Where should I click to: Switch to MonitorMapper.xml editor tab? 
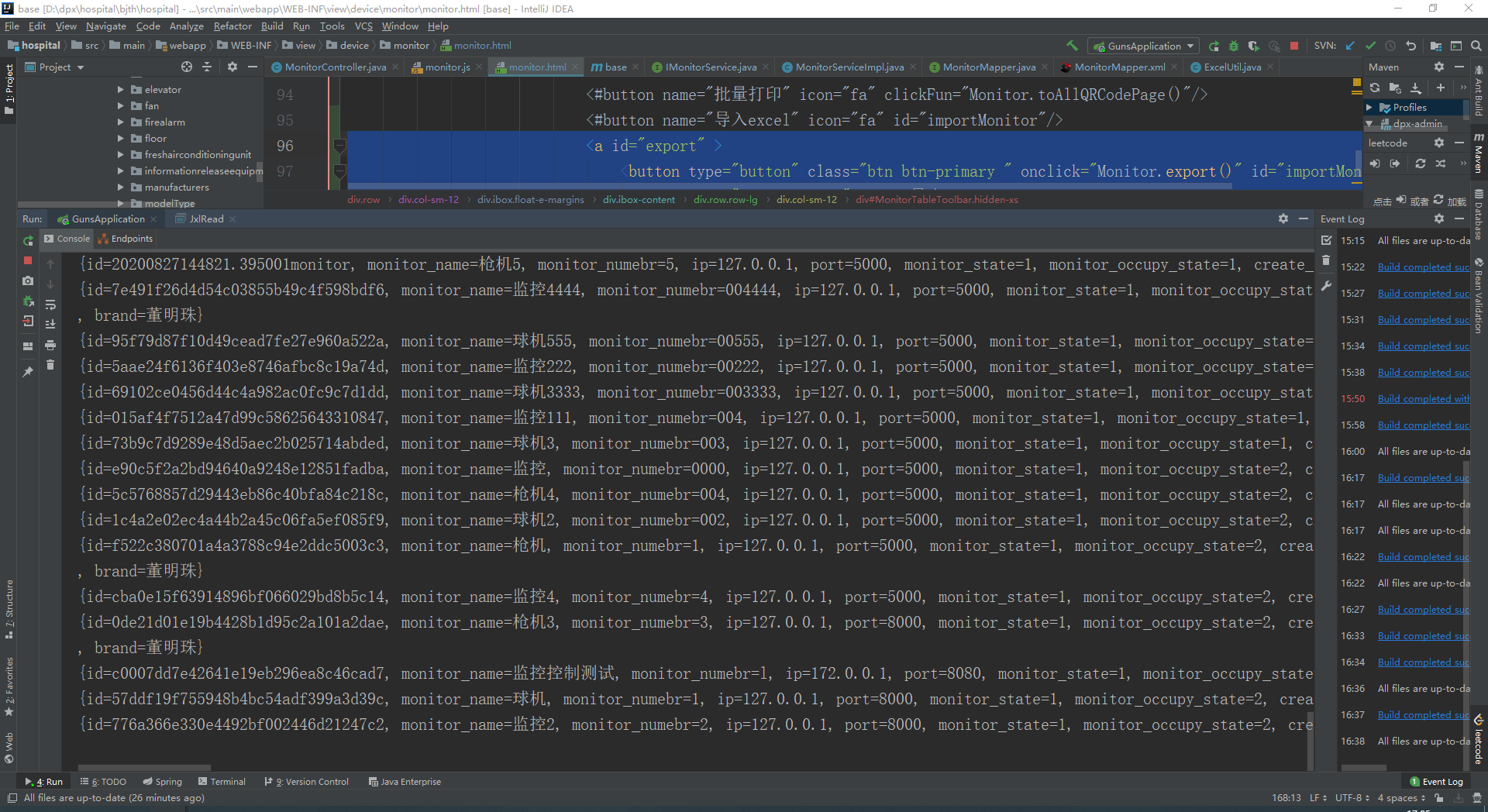click(1119, 67)
